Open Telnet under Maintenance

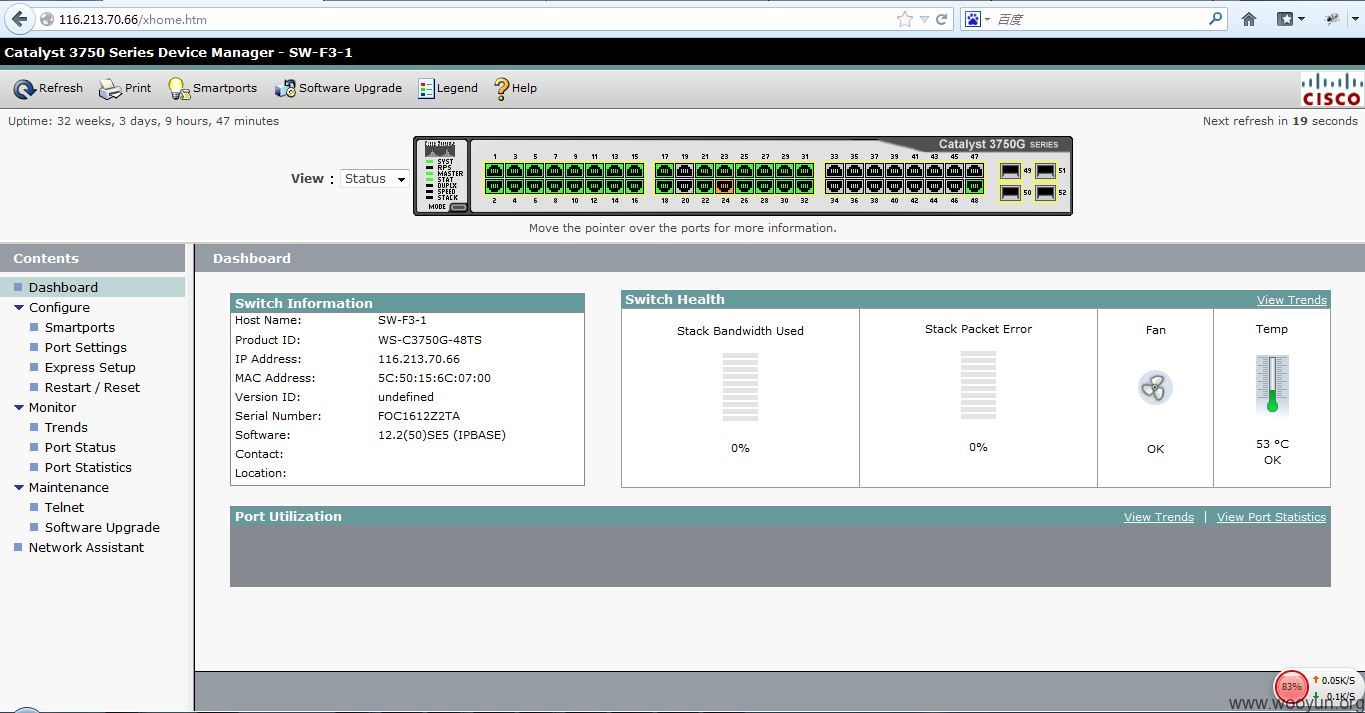coord(64,507)
